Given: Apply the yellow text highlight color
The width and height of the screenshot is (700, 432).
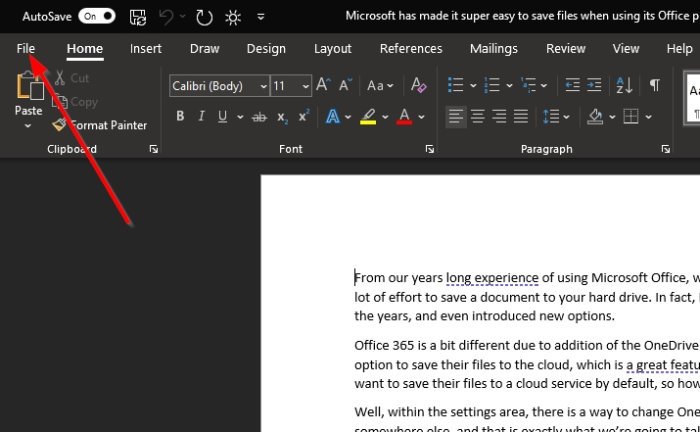Looking at the screenshot, I should (368, 117).
